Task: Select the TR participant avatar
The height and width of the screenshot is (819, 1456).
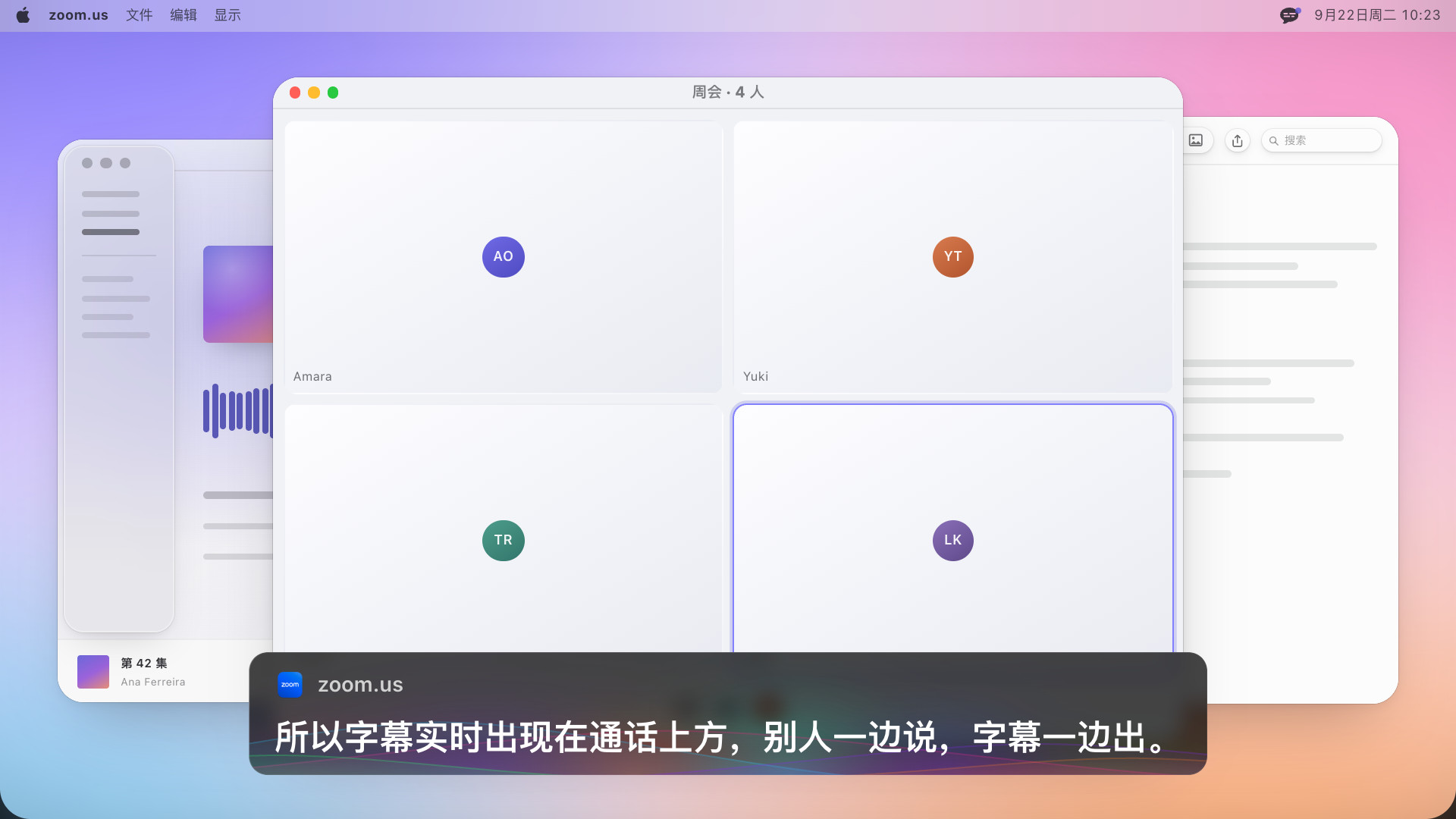Action: (503, 540)
